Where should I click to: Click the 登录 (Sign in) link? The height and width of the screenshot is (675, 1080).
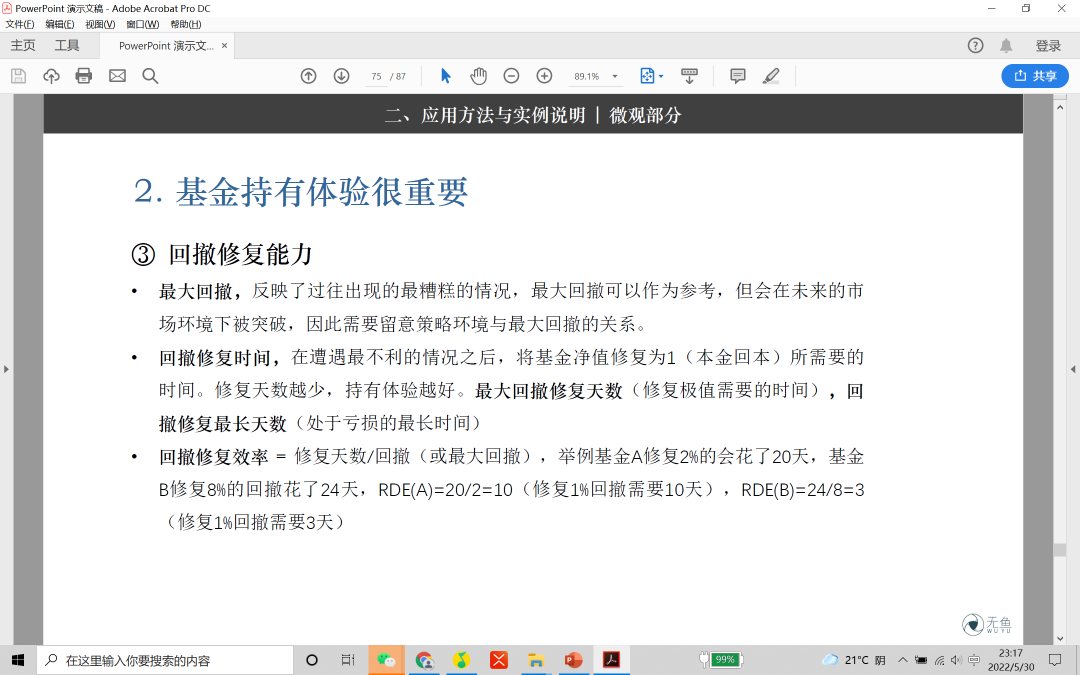pos(1046,44)
